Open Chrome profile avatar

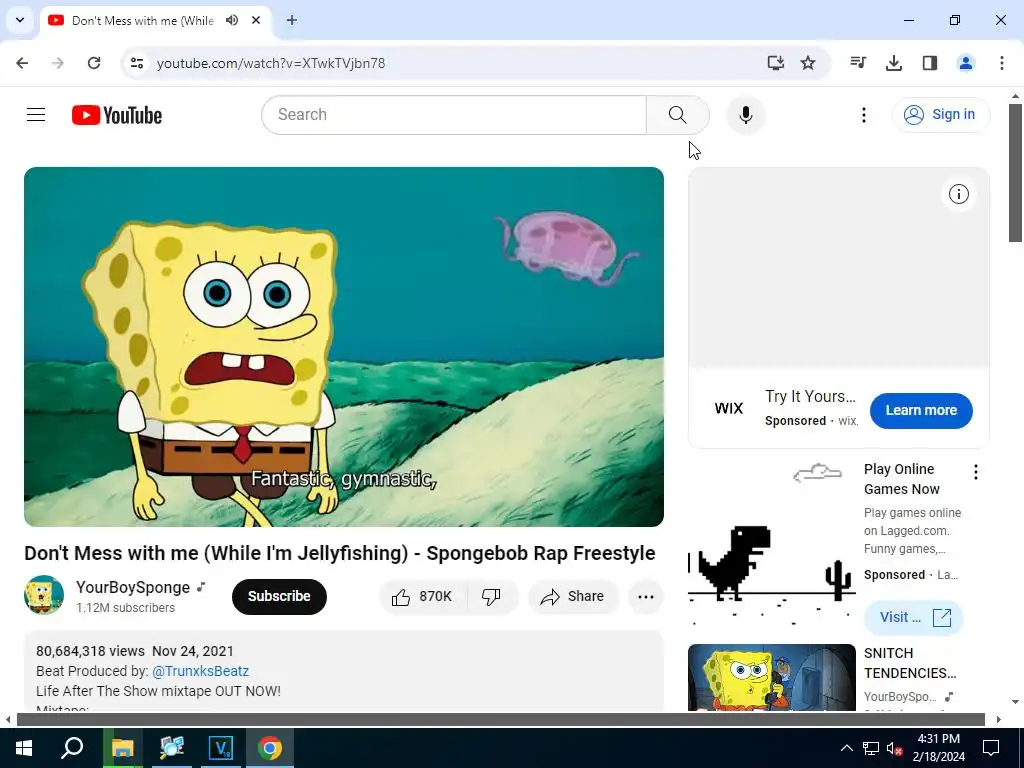(965, 63)
